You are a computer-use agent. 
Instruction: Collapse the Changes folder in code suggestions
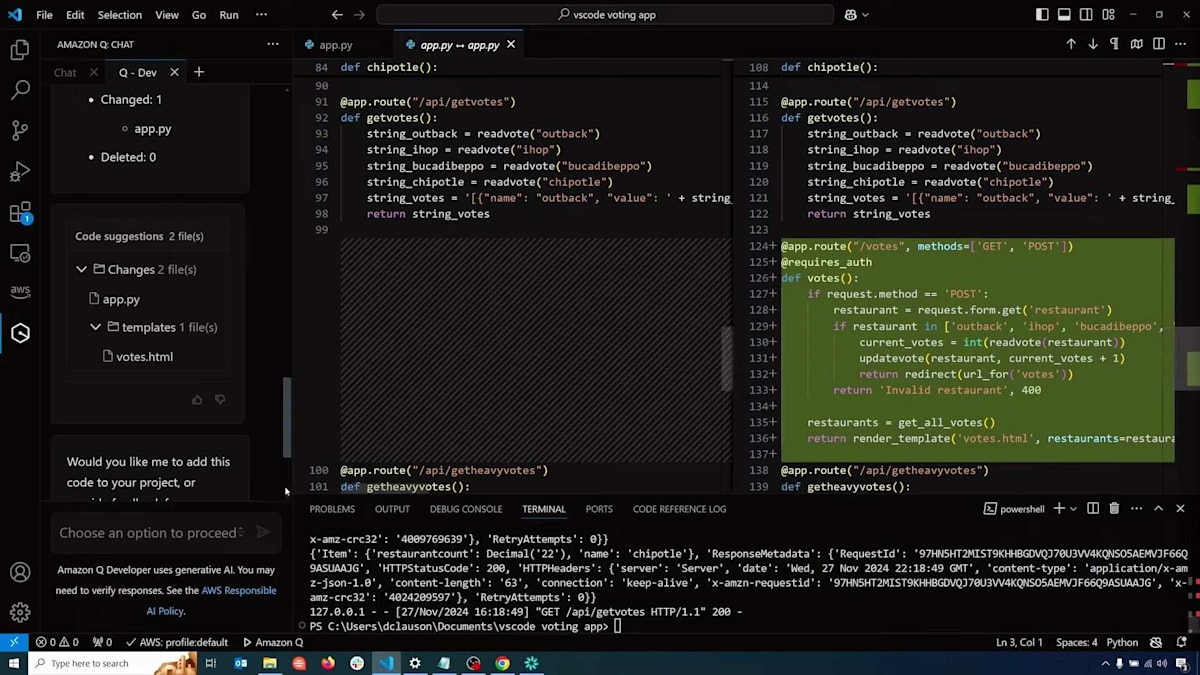tap(82, 270)
